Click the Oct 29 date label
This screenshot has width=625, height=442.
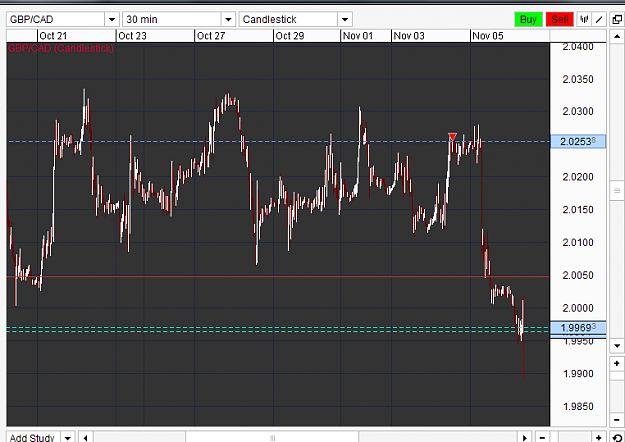290,36
